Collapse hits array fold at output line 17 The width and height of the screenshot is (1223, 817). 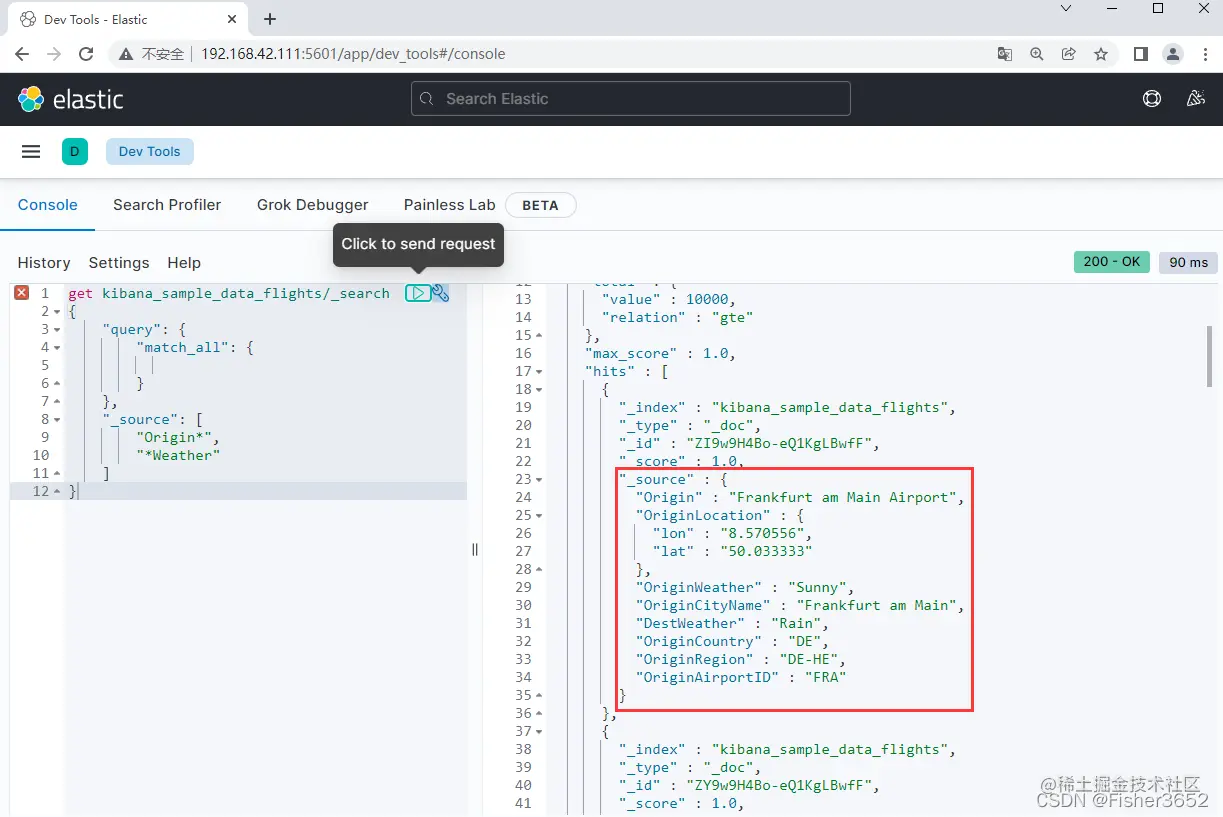click(539, 372)
